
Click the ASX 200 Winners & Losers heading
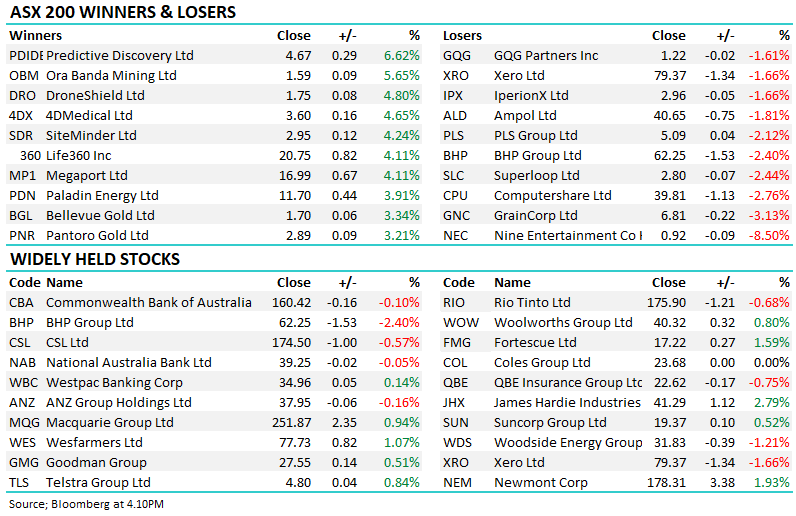pos(123,12)
